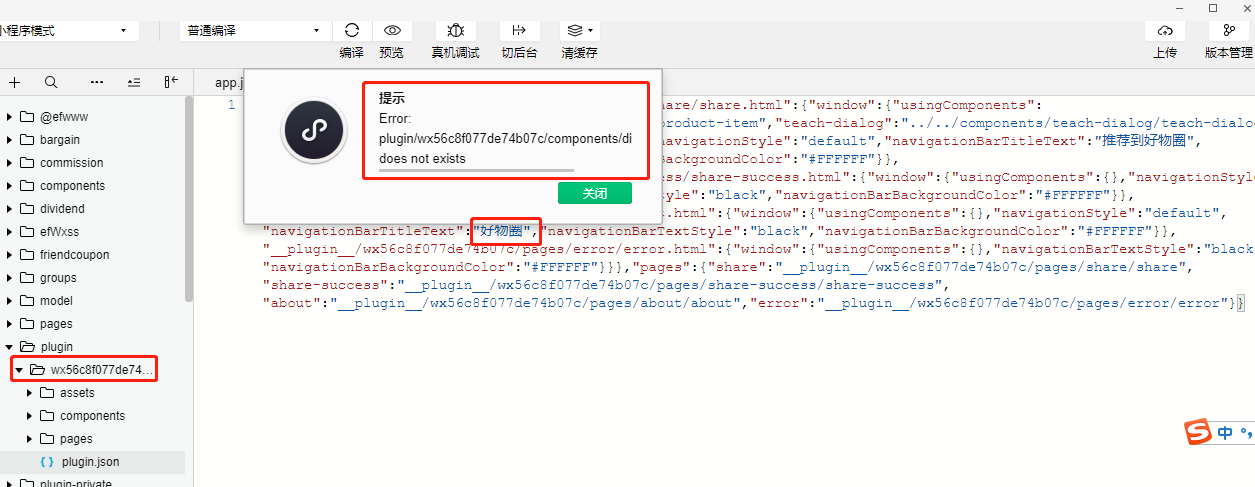The height and width of the screenshot is (487, 1255).
Task: Click the 预览 preview eye icon
Action: click(x=393, y=30)
